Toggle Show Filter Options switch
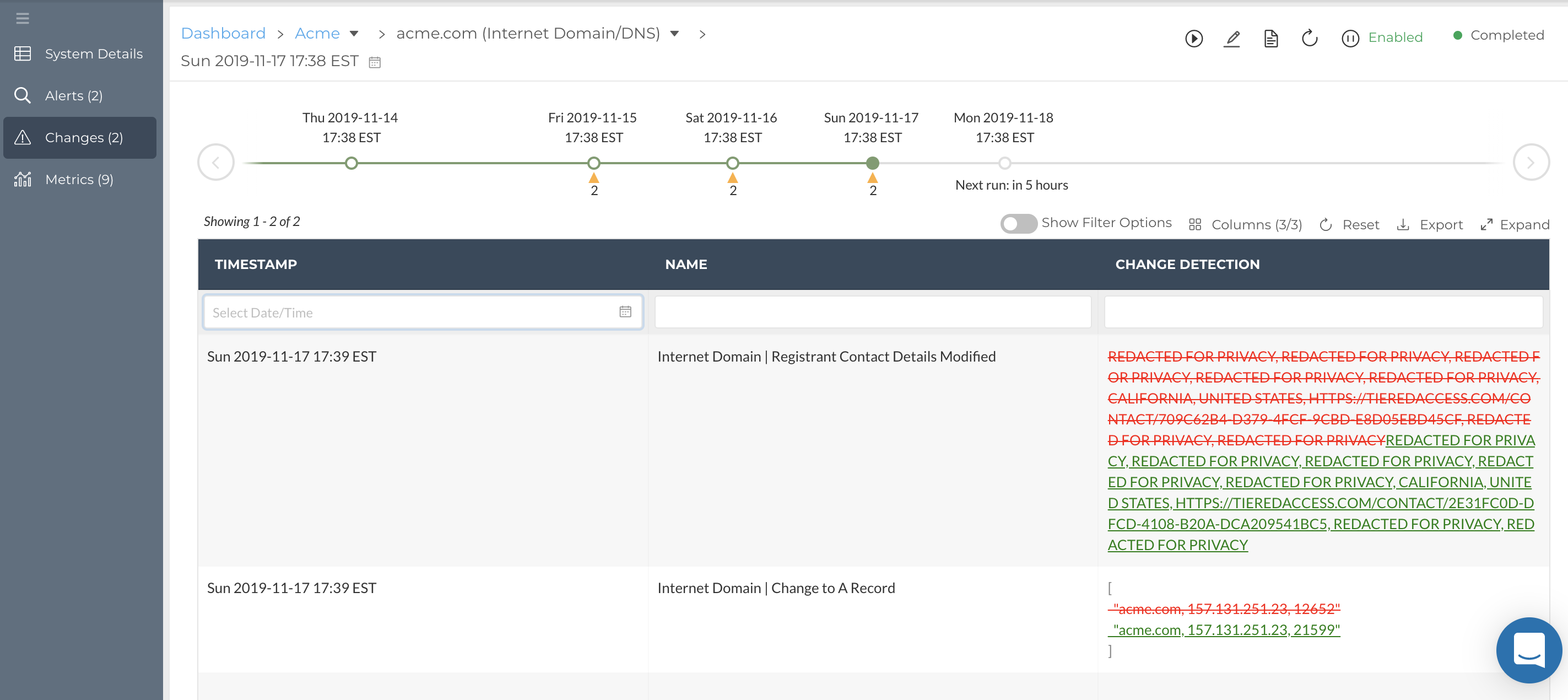 coord(1018,223)
